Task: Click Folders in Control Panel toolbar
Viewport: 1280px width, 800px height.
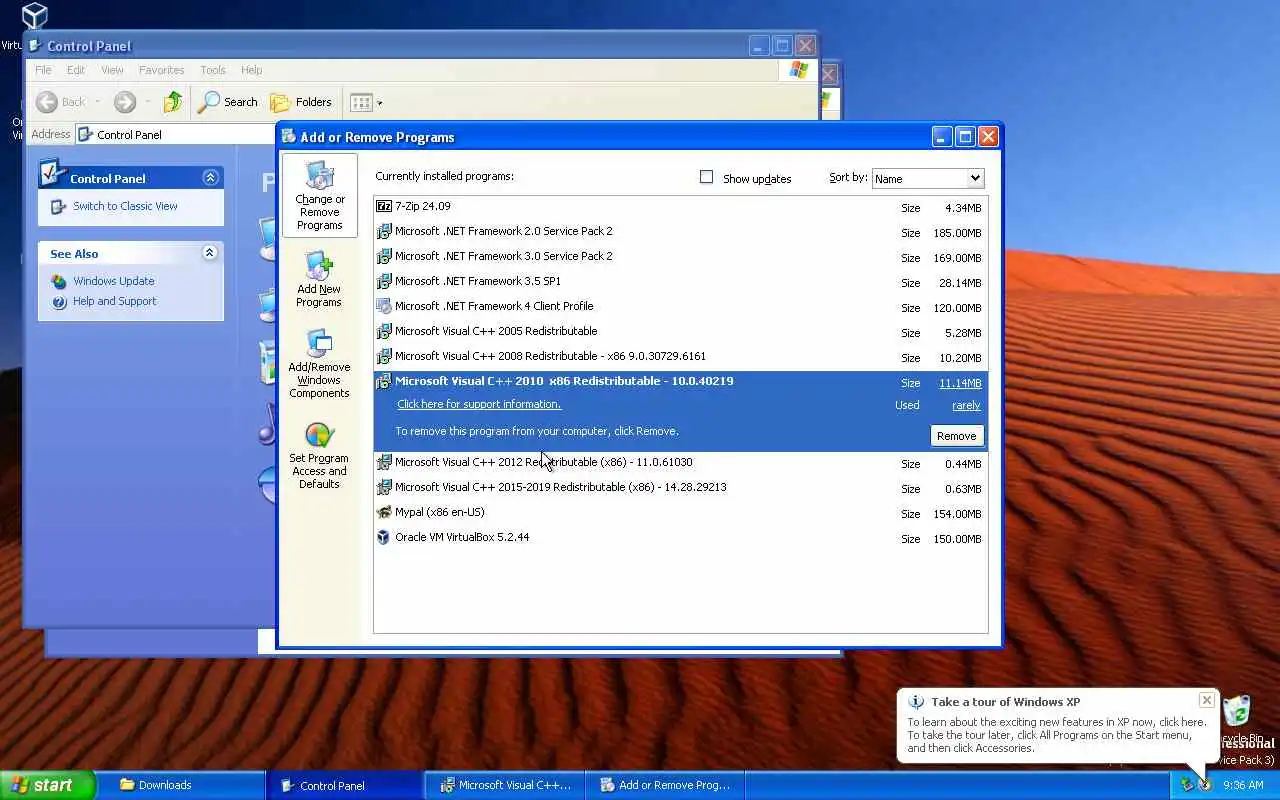Action: [x=301, y=101]
